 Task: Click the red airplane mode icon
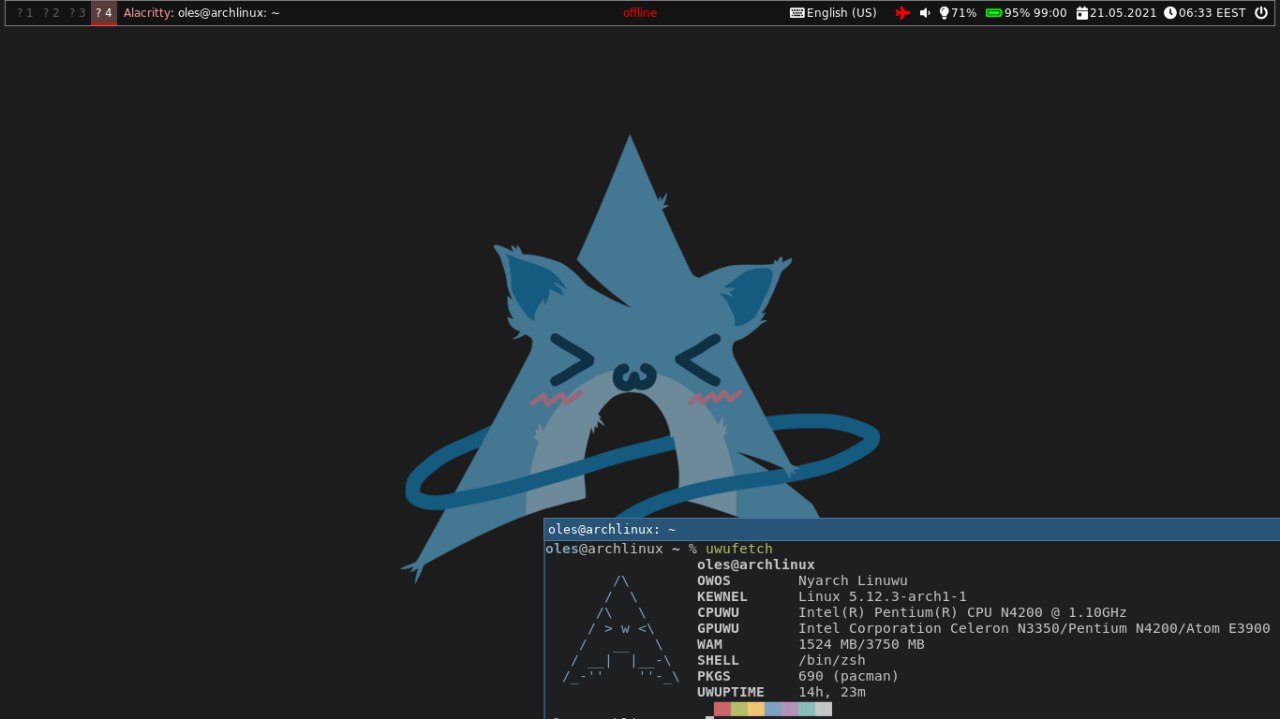[x=903, y=13]
